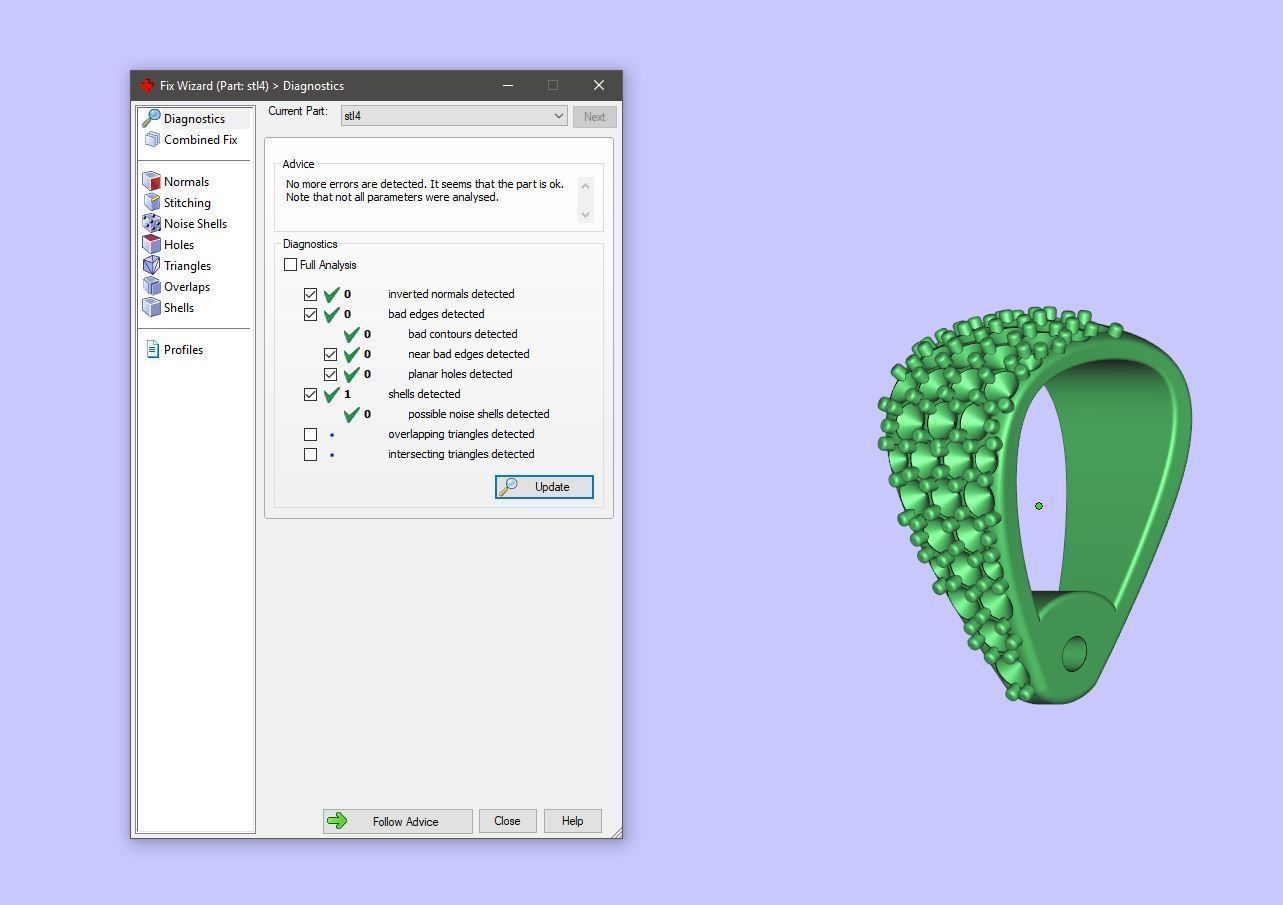Viewport: 1283px width, 905px height.
Task: Click the Update button
Action: (544, 487)
